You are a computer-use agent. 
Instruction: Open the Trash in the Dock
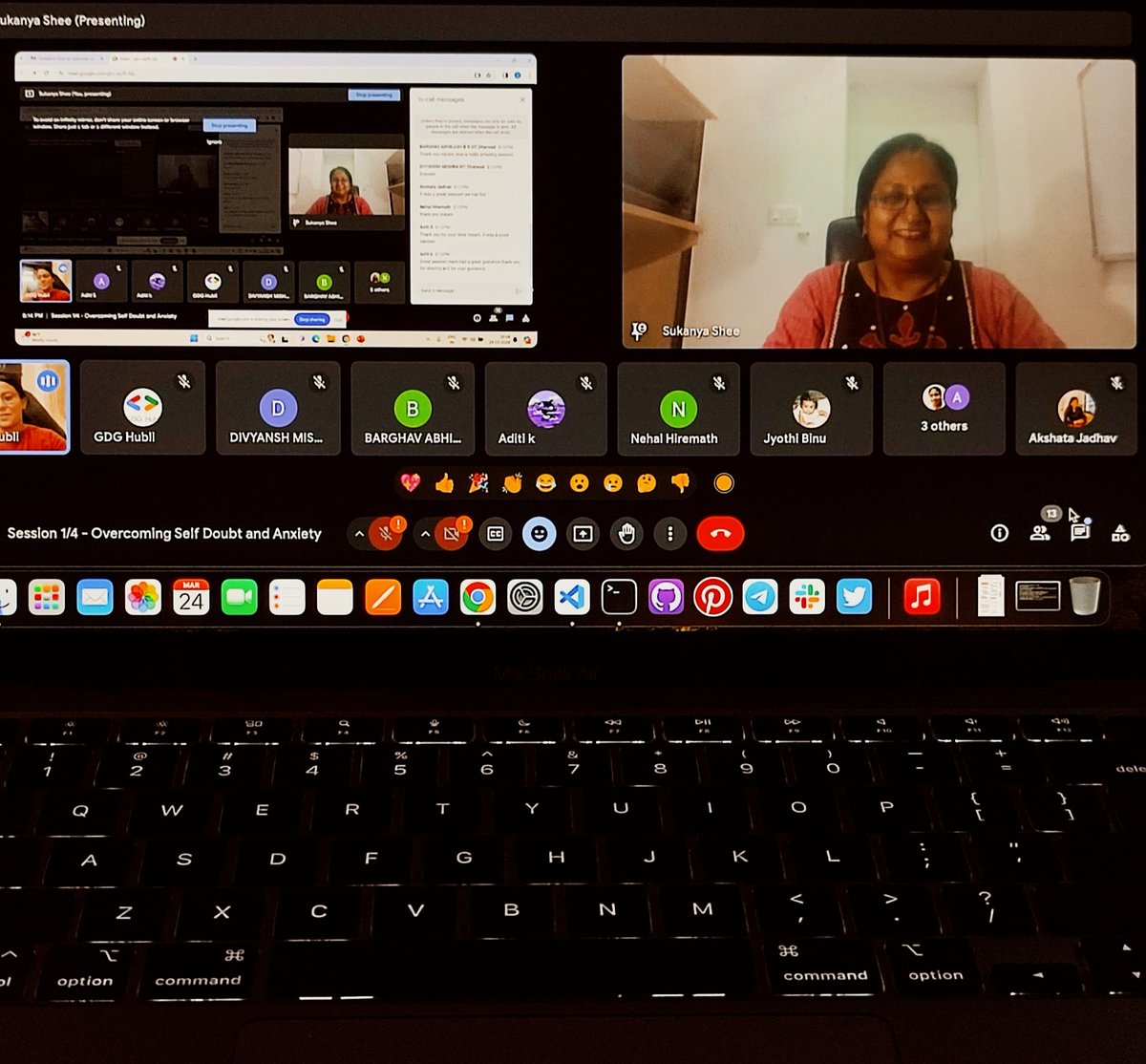tap(1084, 597)
